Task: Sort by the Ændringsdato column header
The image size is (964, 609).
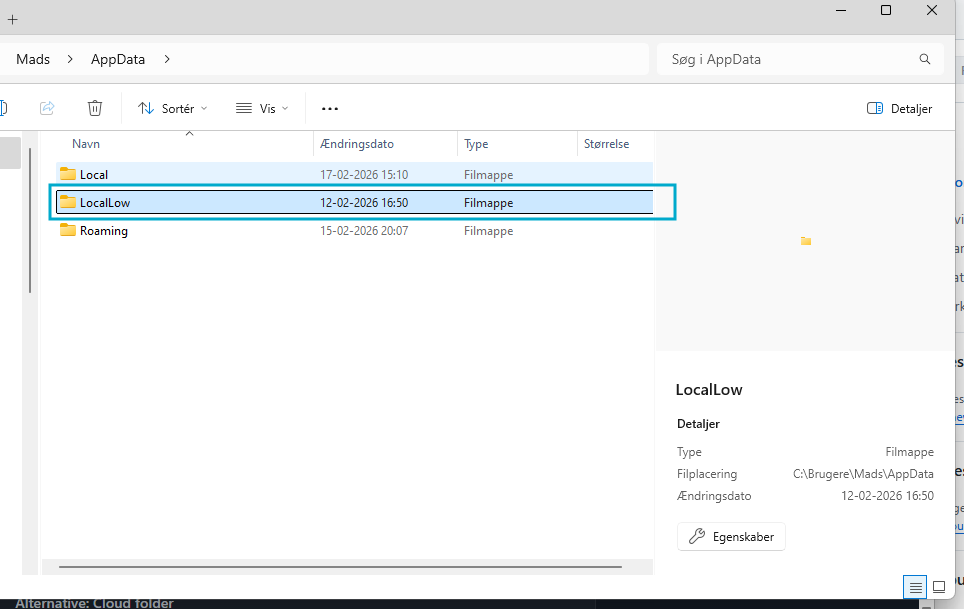Action: click(x=357, y=144)
